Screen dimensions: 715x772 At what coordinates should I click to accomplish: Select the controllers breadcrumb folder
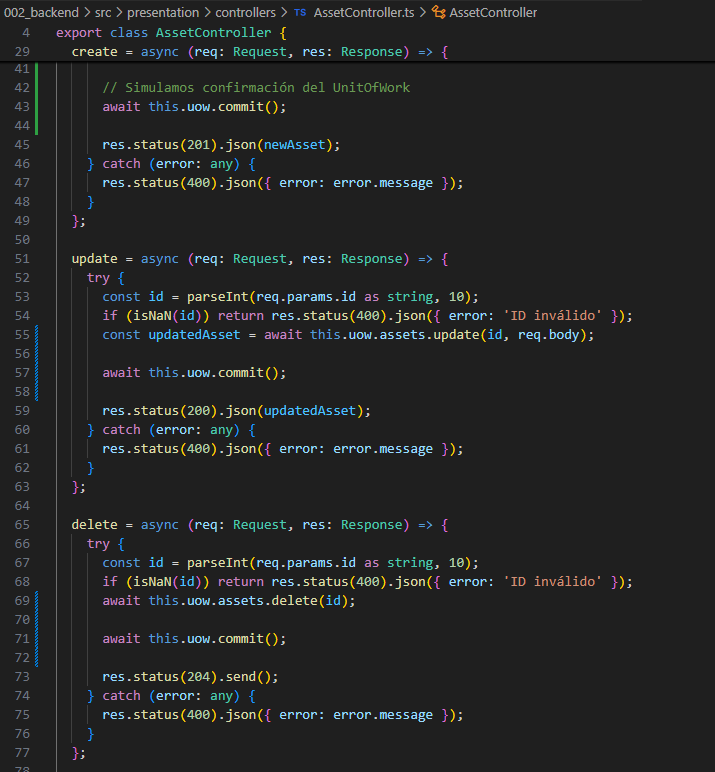pos(245,12)
